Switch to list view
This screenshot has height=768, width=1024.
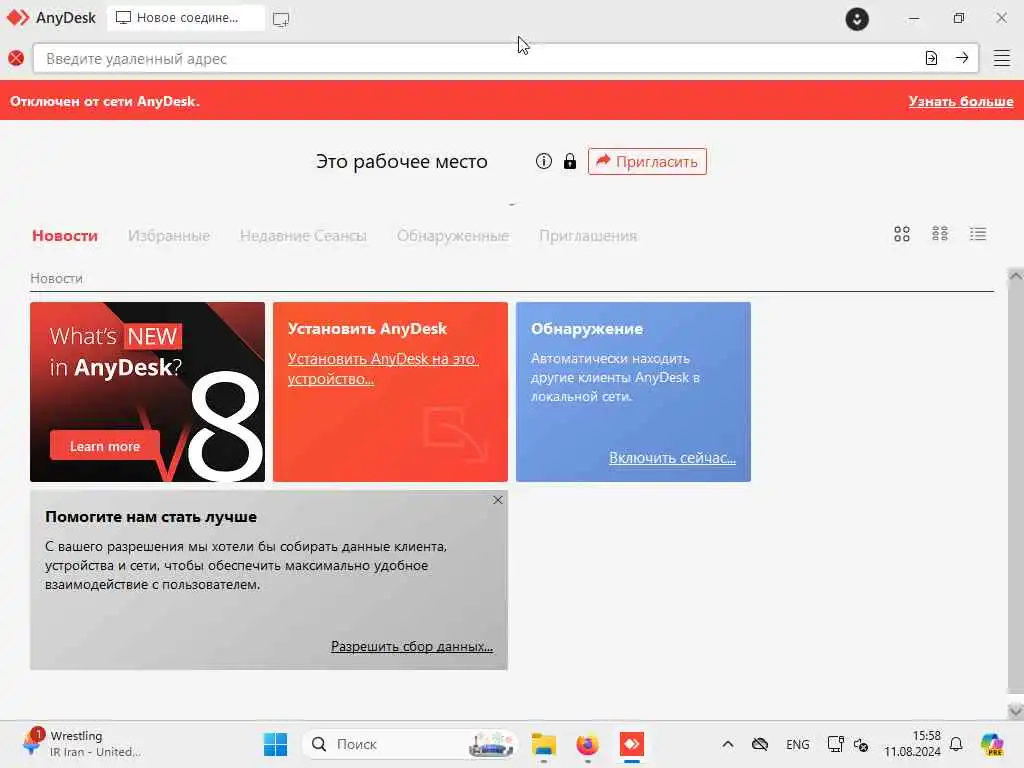978,234
